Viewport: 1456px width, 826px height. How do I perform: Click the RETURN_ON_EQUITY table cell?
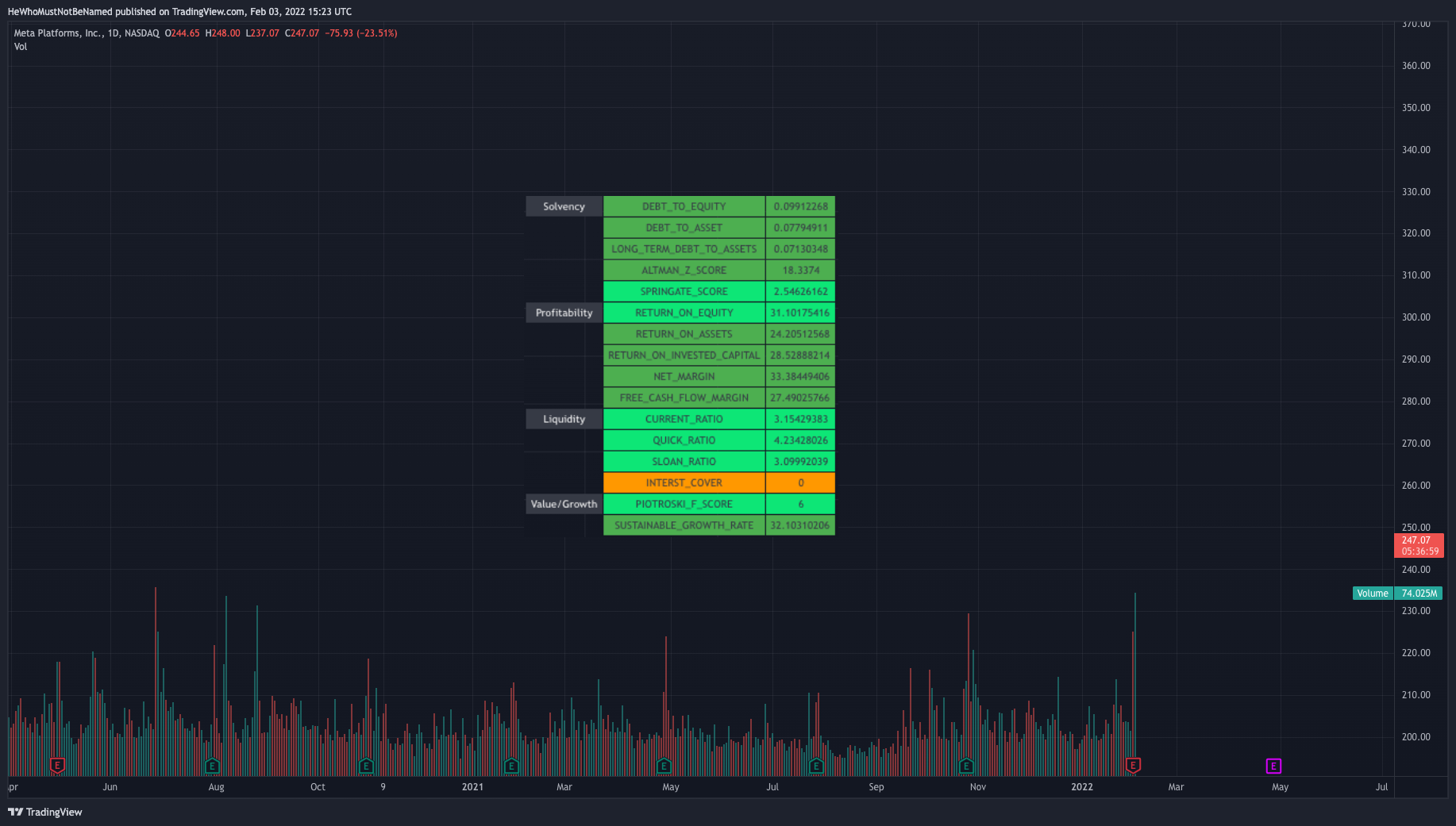point(684,313)
